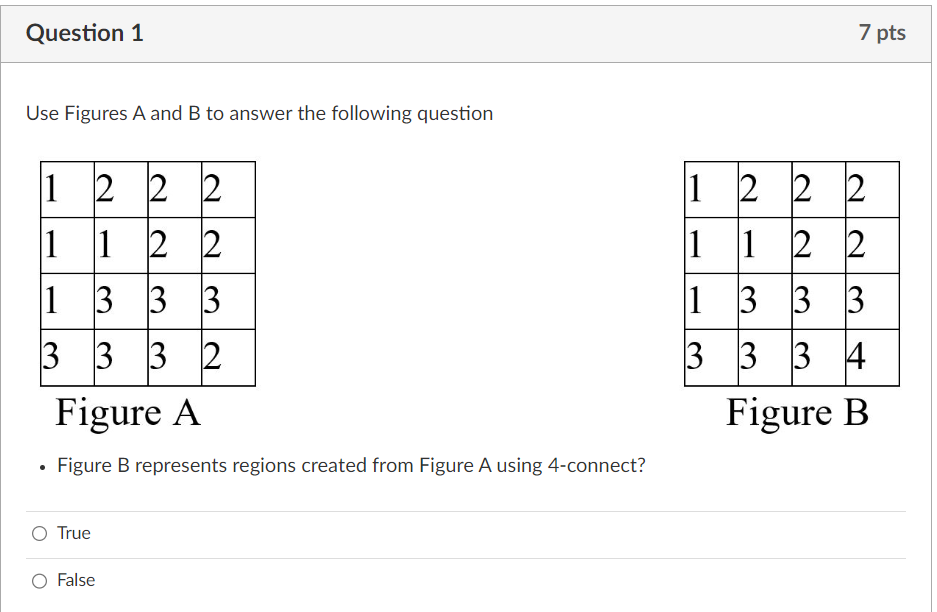Click the bottom-right cell of Figure A
The width and height of the screenshot is (937, 612).
click(x=228, y=357)
